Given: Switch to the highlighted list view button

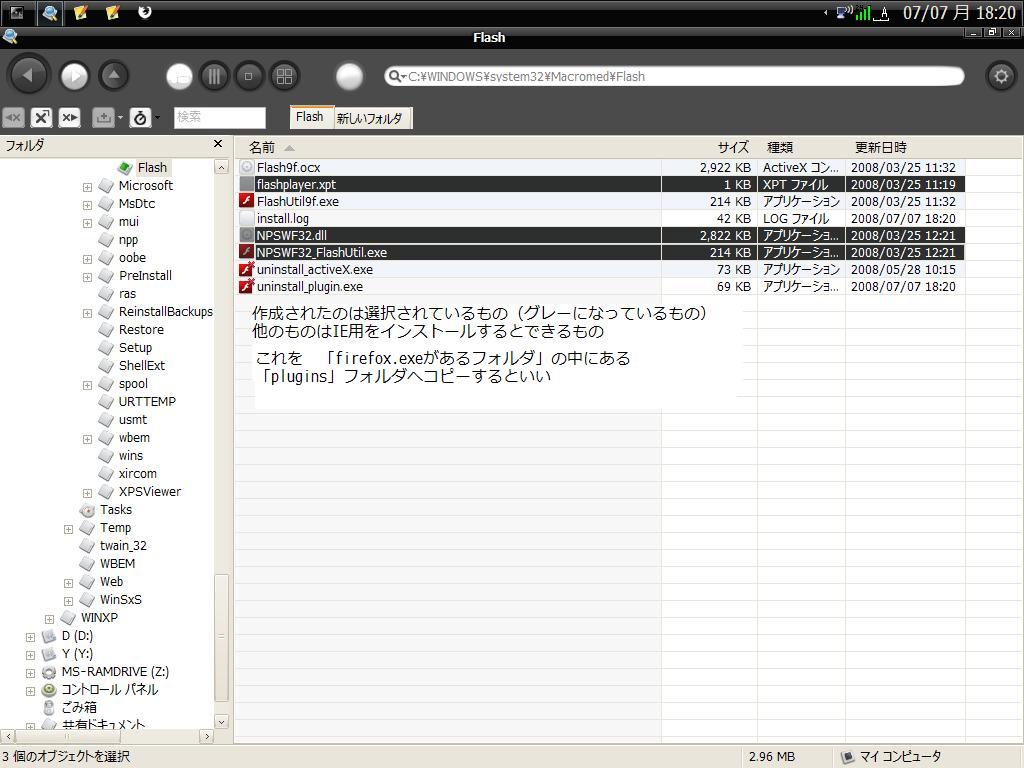Looking at the screenshot, I should pos(179,76).
